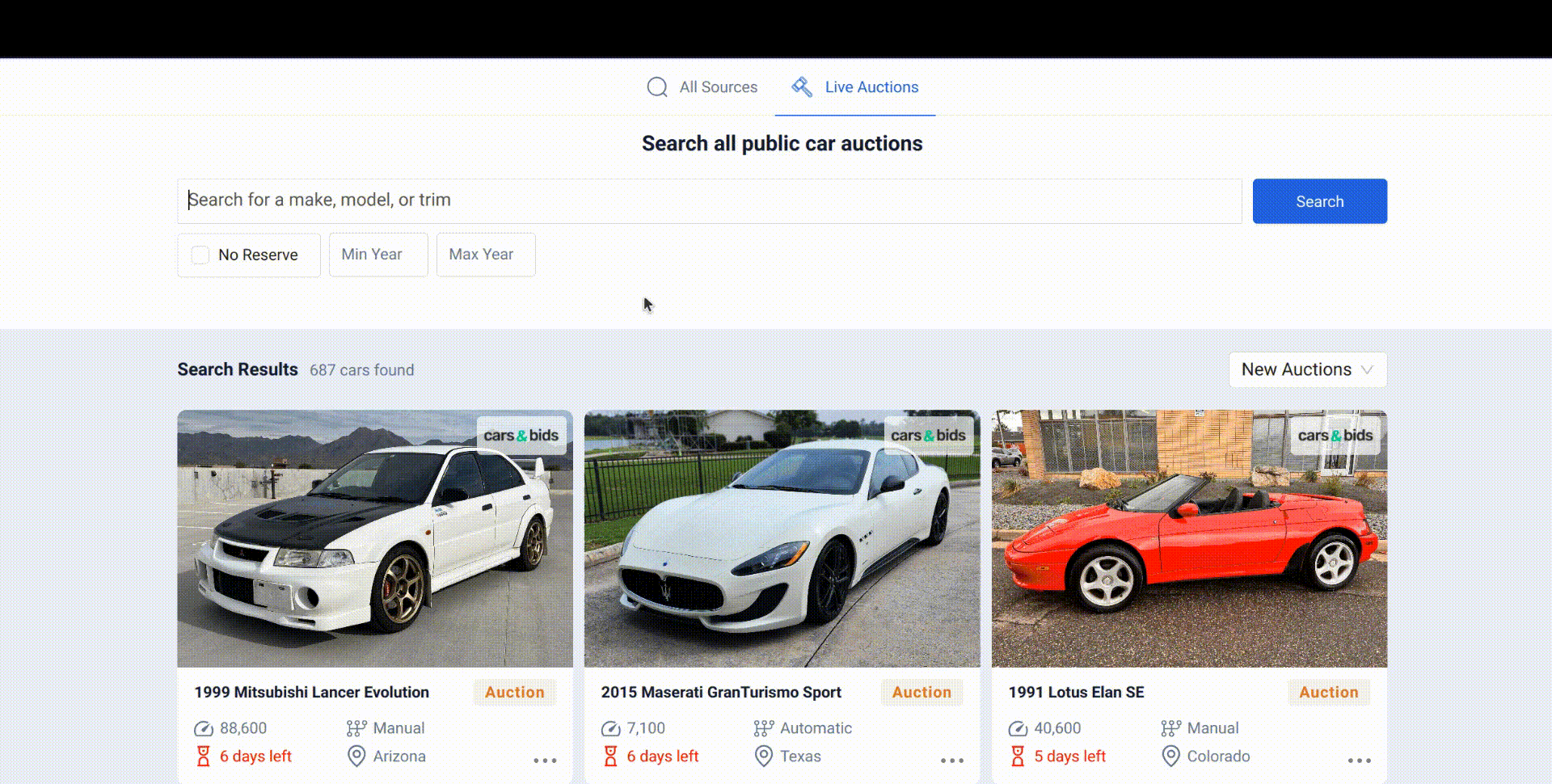Image resolution: width=1552 pixels, height=784 pixels.
Task: Open the three-dot menu on Mitsubishi card
Action: pos(545,761)
